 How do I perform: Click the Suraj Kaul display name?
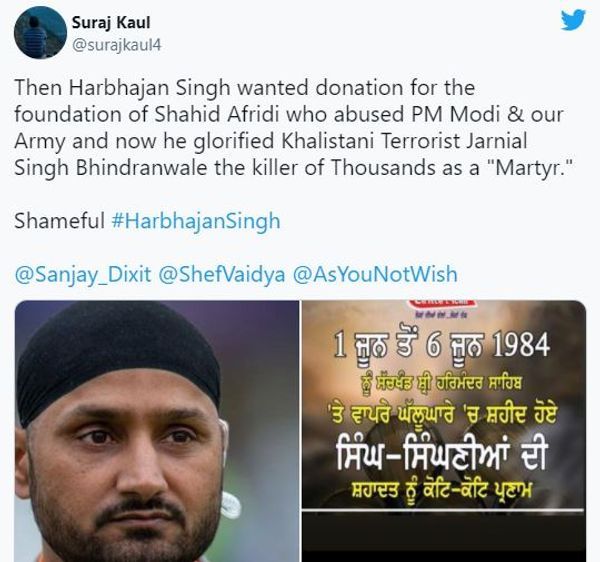point(111,23)
